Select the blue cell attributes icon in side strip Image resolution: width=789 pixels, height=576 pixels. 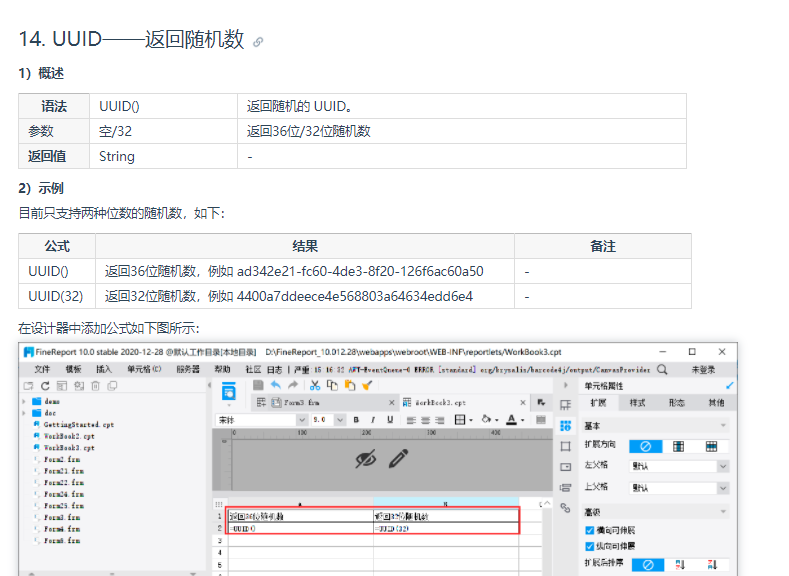click(x=566, y=426)
